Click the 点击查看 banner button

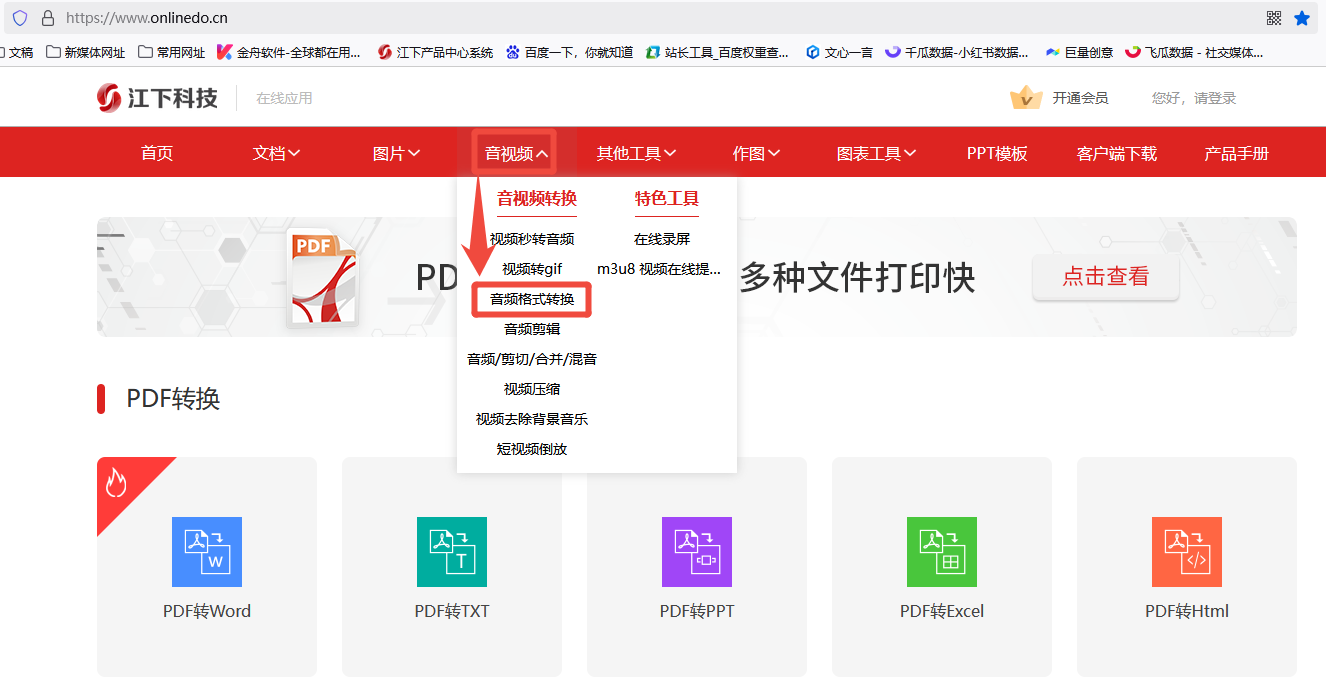click(1106, 276)
